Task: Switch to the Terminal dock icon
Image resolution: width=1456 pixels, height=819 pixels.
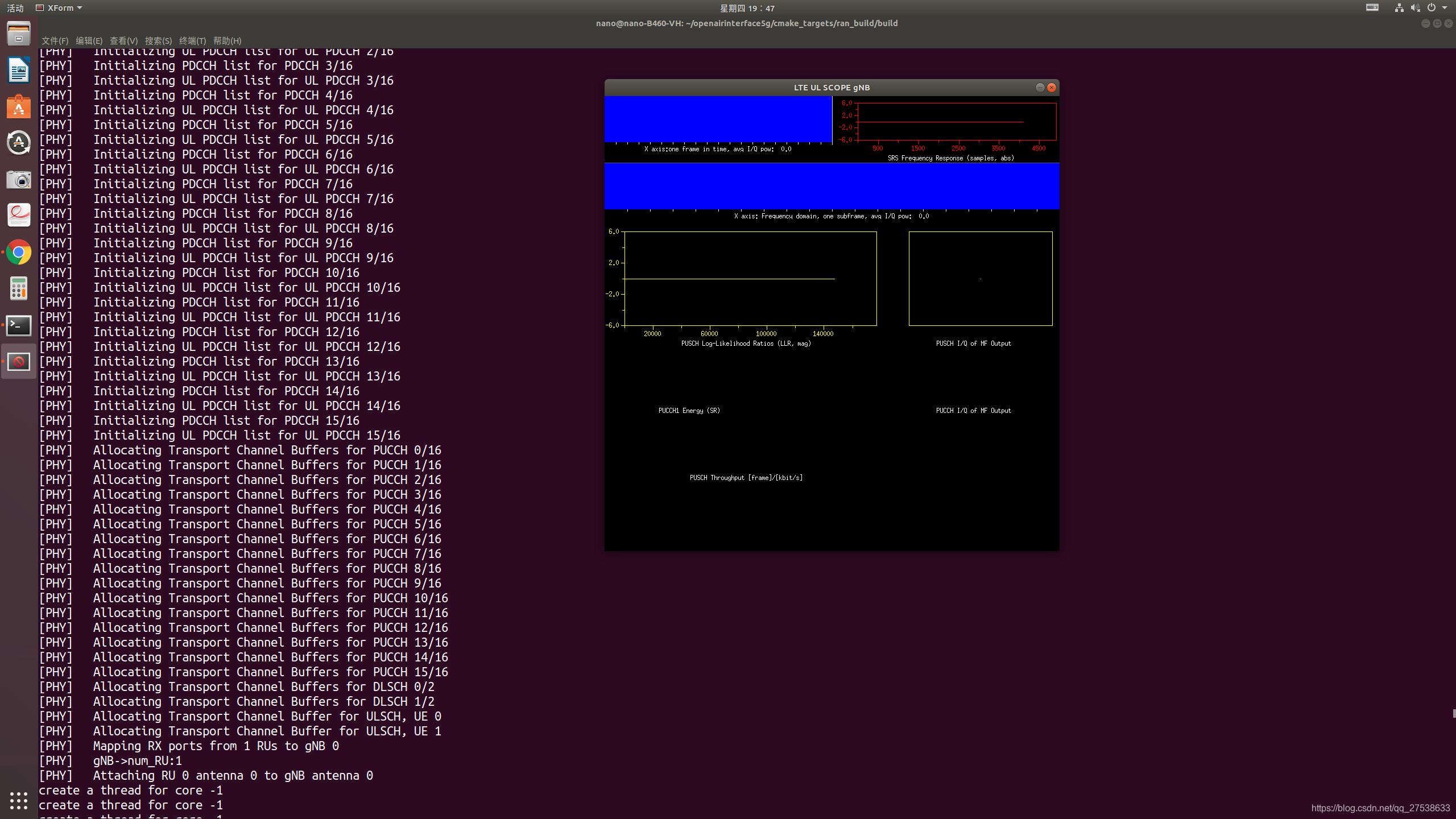Action: coord(19,325)
